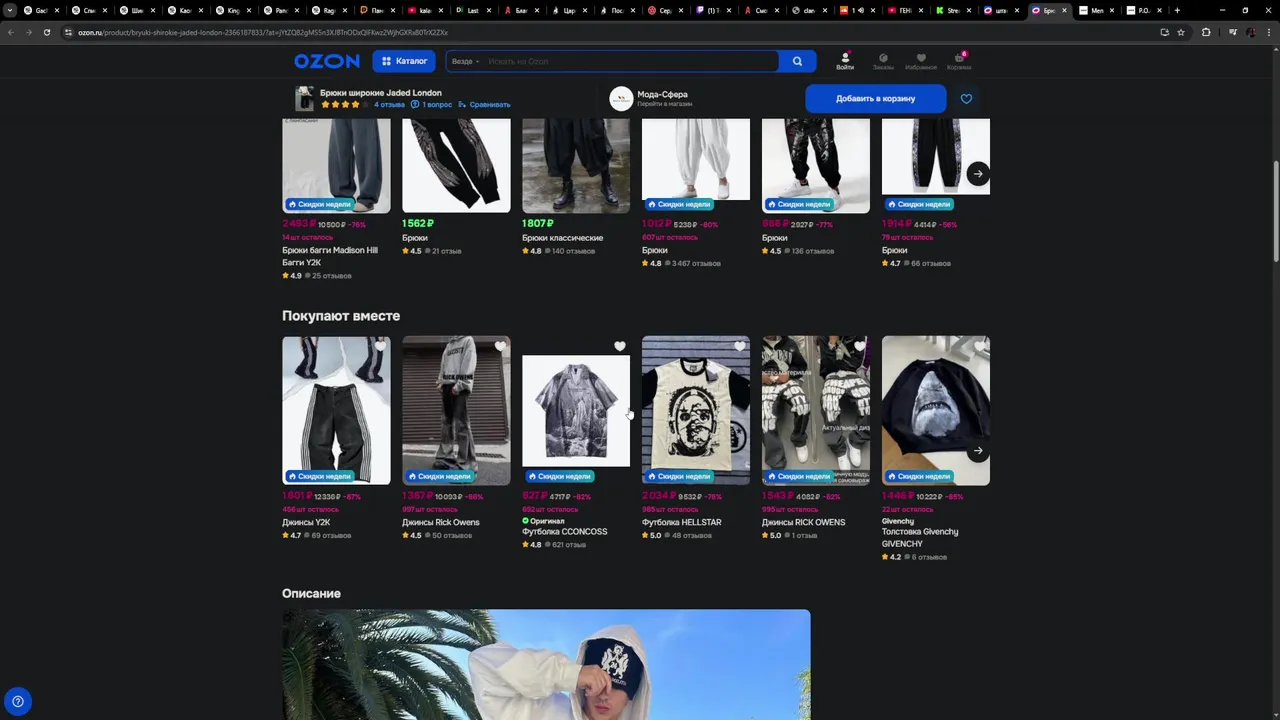Click the Jaded London product thumbnail in sticky bar

tap(304, 98)
